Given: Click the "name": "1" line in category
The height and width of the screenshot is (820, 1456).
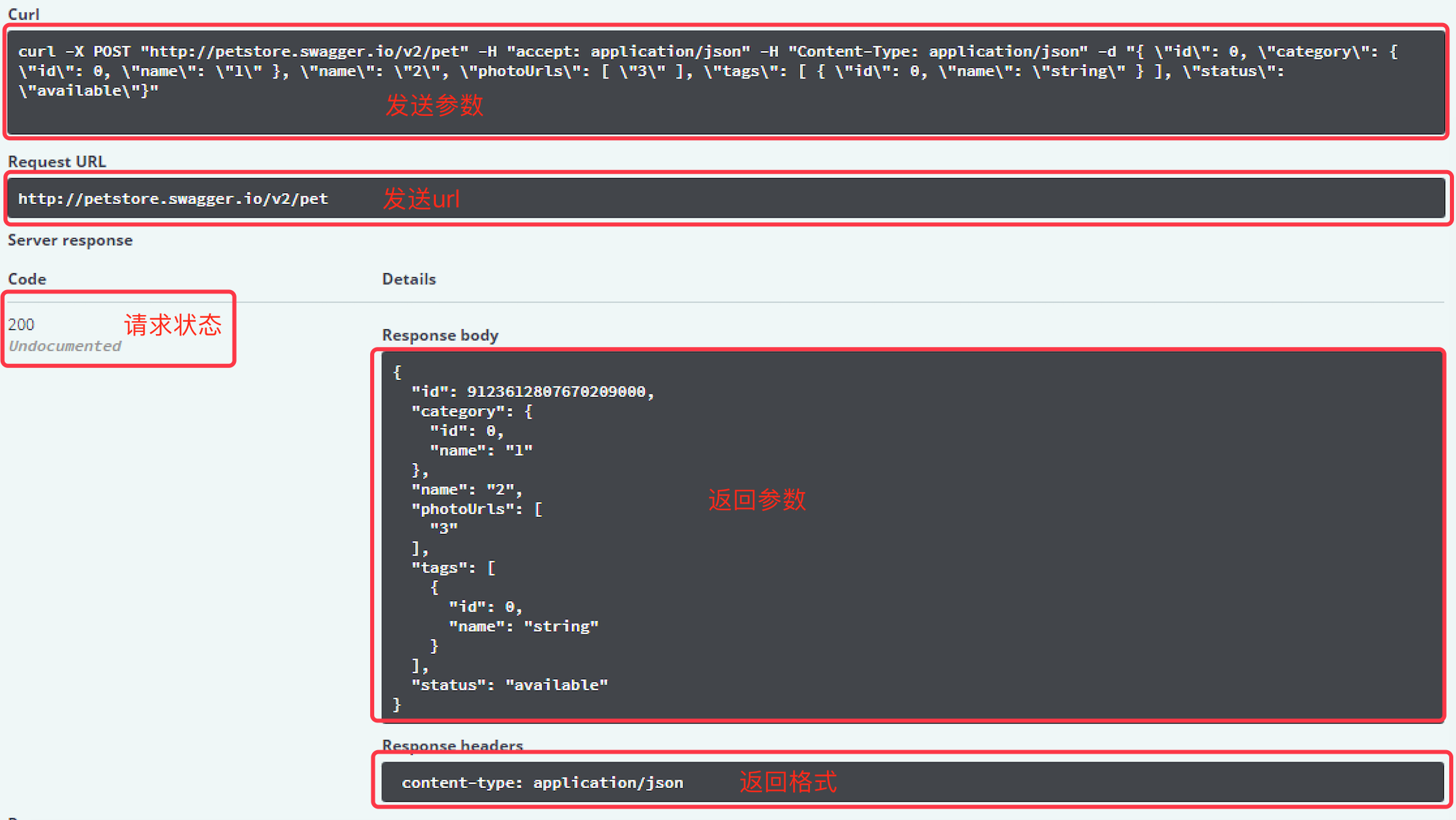Looking at the screenshot, I should (481, 450).
